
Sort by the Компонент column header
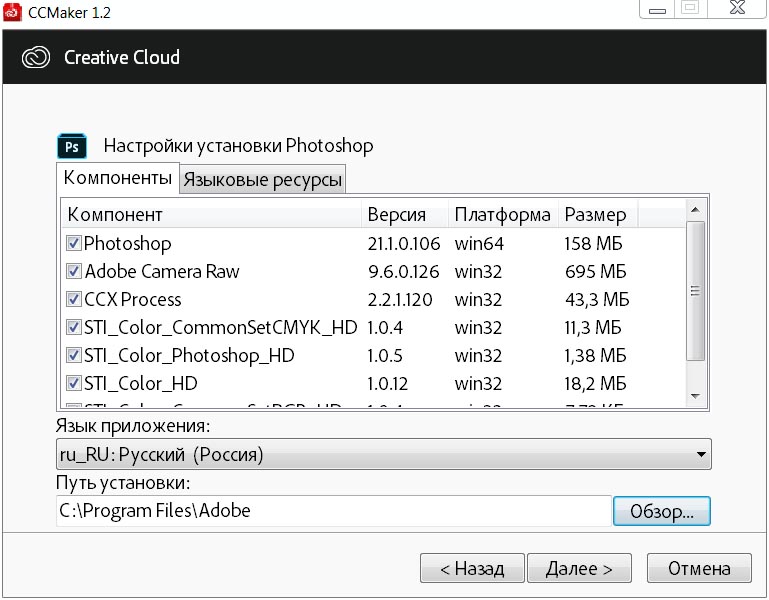pyautogui.click(x=211, y=215)
